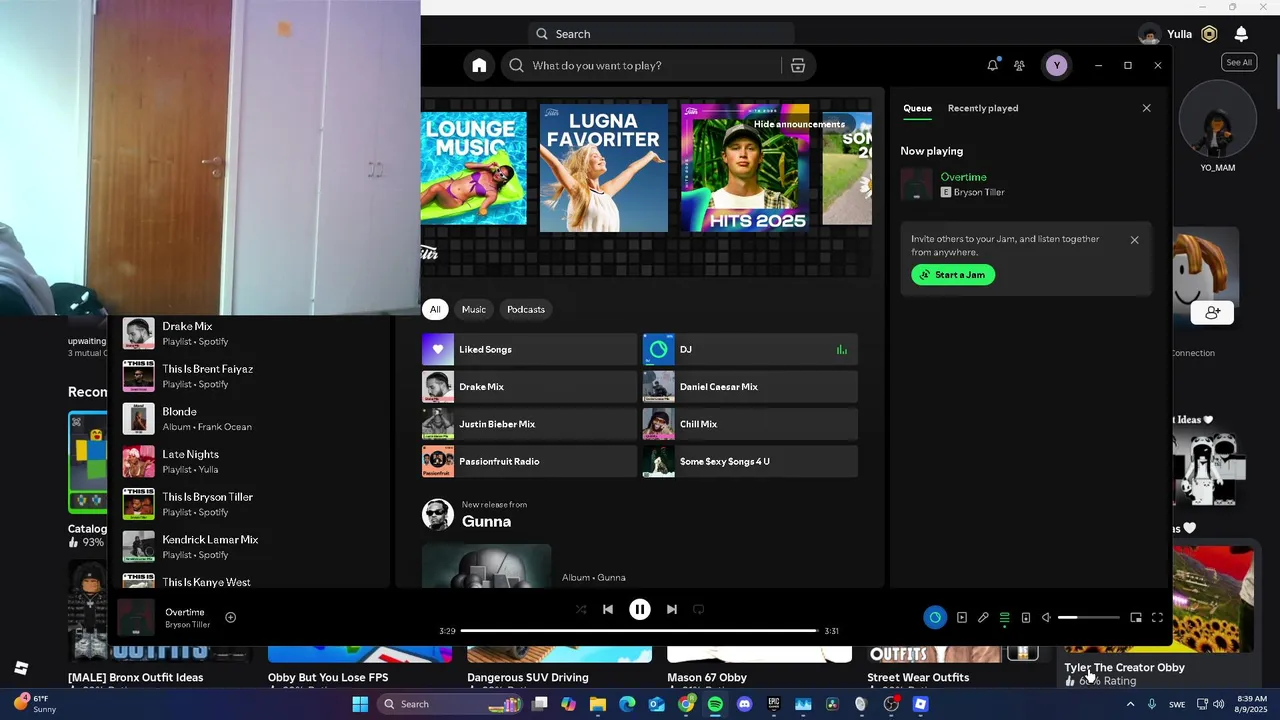Open Liked Songs tile
This screenshot has width=1280, height=720.
point(529,349)
